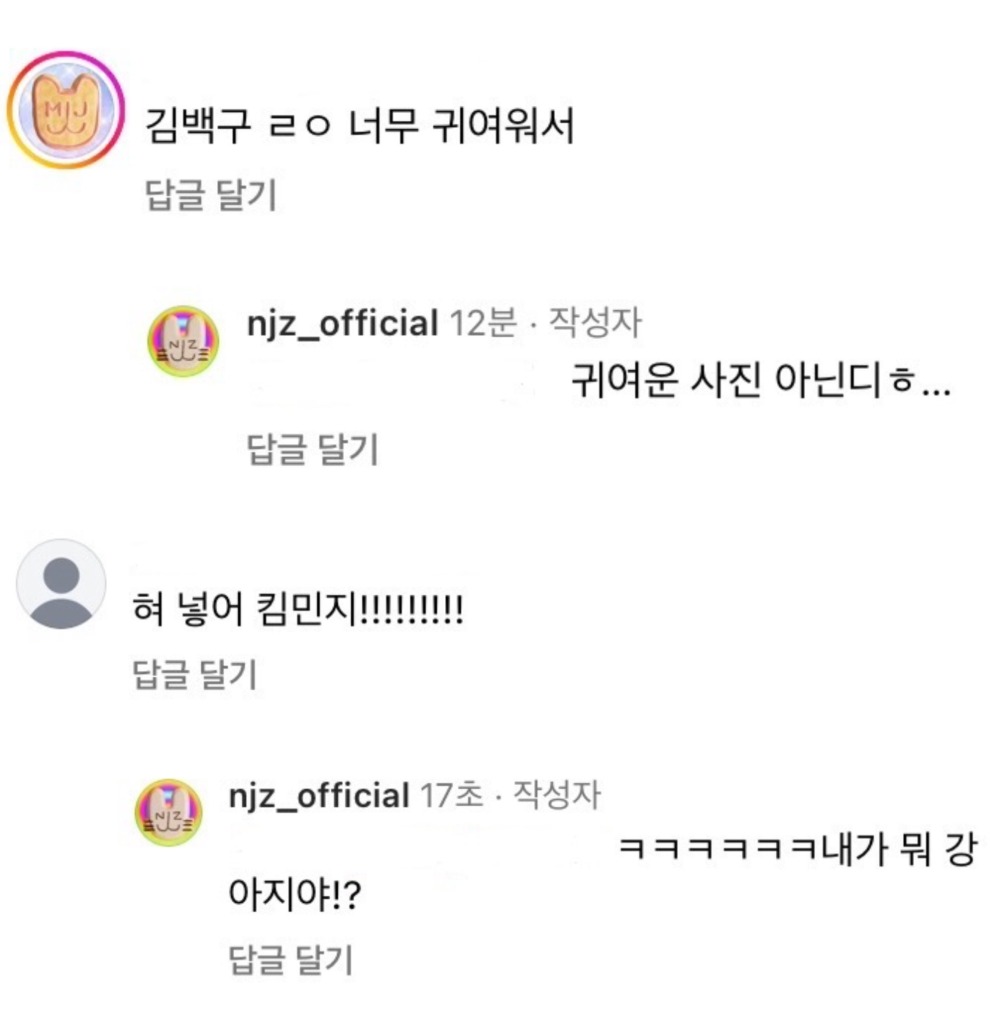Tap the 작성자 label next to 17초
This screenshot has width=1000, height=1015.
coord(557,794)
